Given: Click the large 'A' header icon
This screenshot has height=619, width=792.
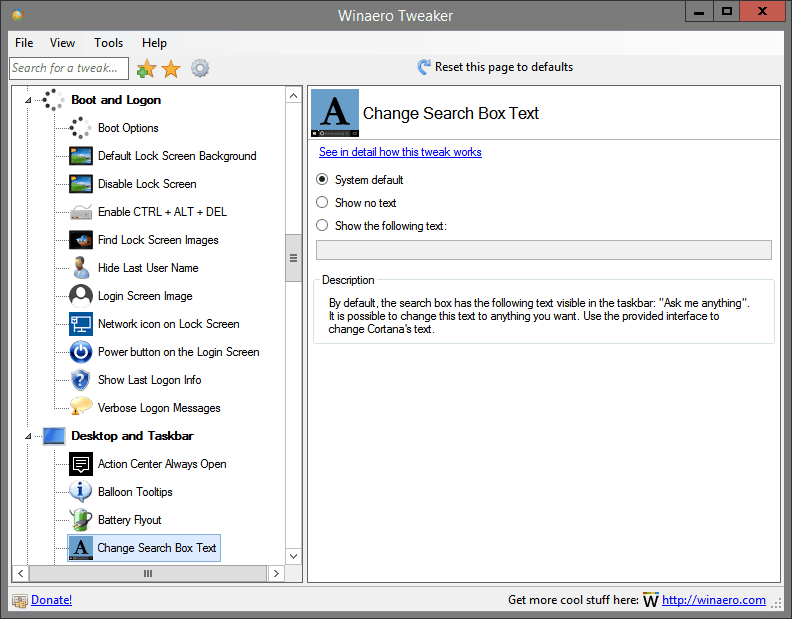Looking at the screenshot, I should [x=335, y=113].
